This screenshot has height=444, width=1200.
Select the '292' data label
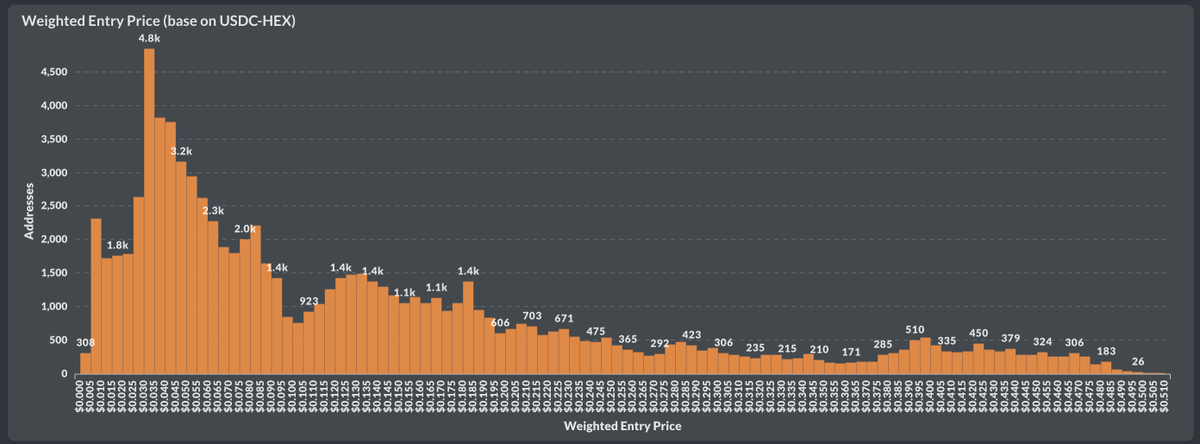pos(660,343)
